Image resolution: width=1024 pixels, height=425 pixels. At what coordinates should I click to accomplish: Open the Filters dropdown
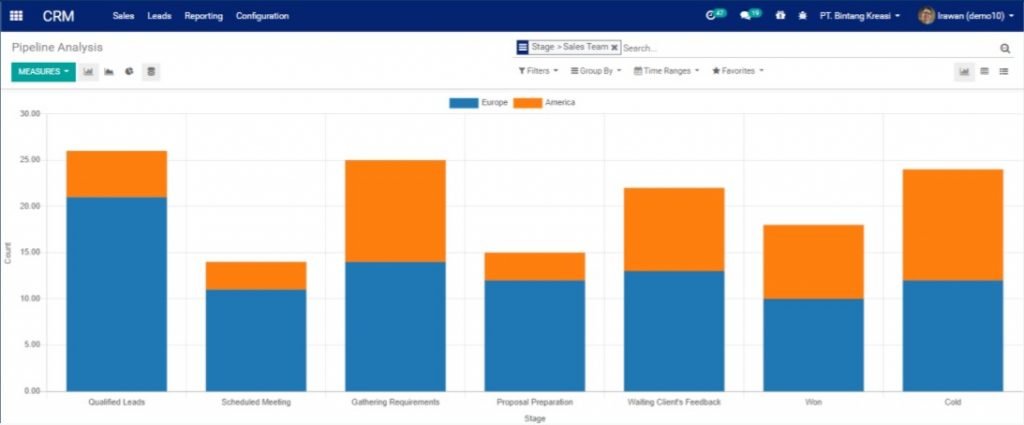(x=539, y=71)
